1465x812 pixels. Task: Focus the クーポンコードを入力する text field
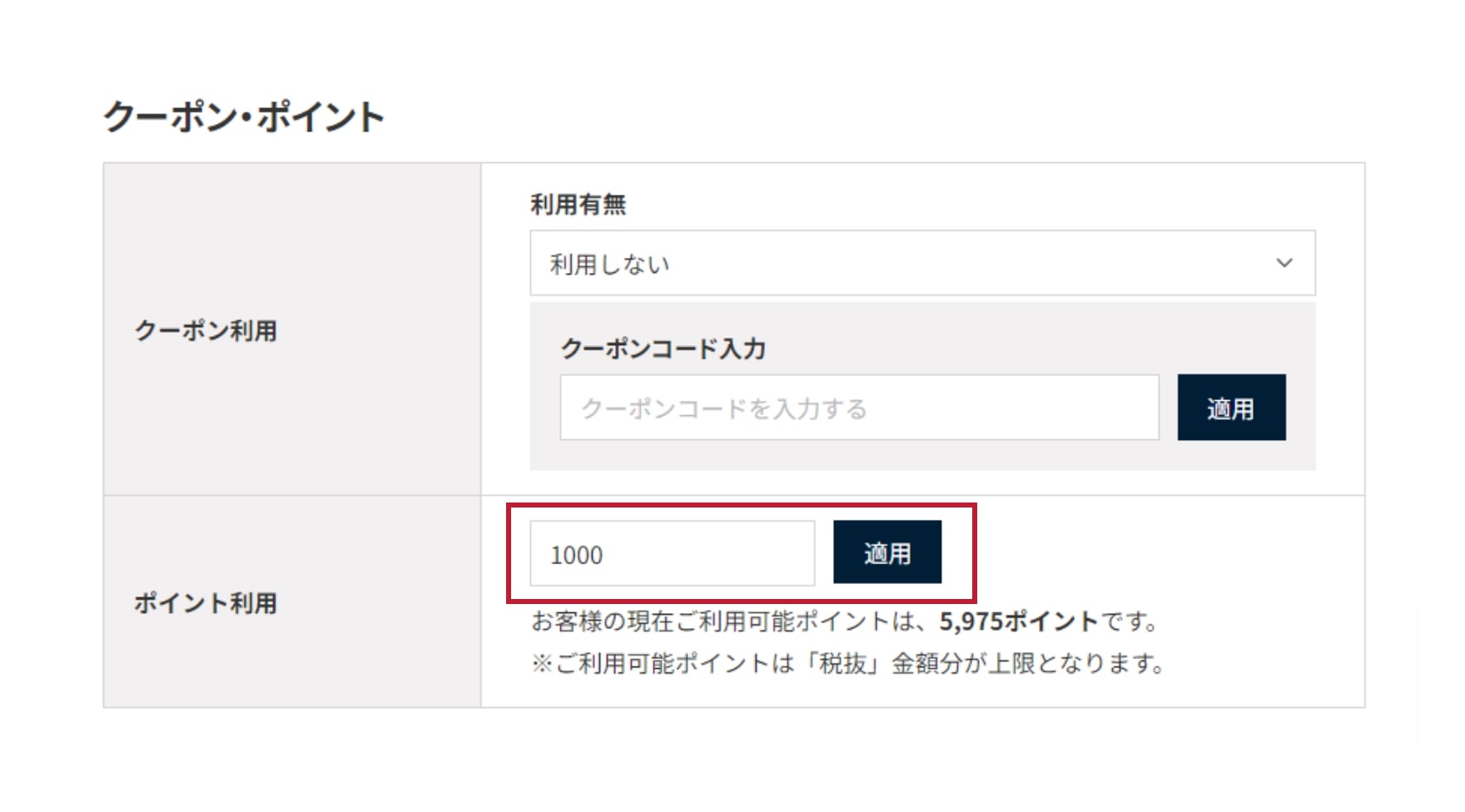click(x=859, y=408)
